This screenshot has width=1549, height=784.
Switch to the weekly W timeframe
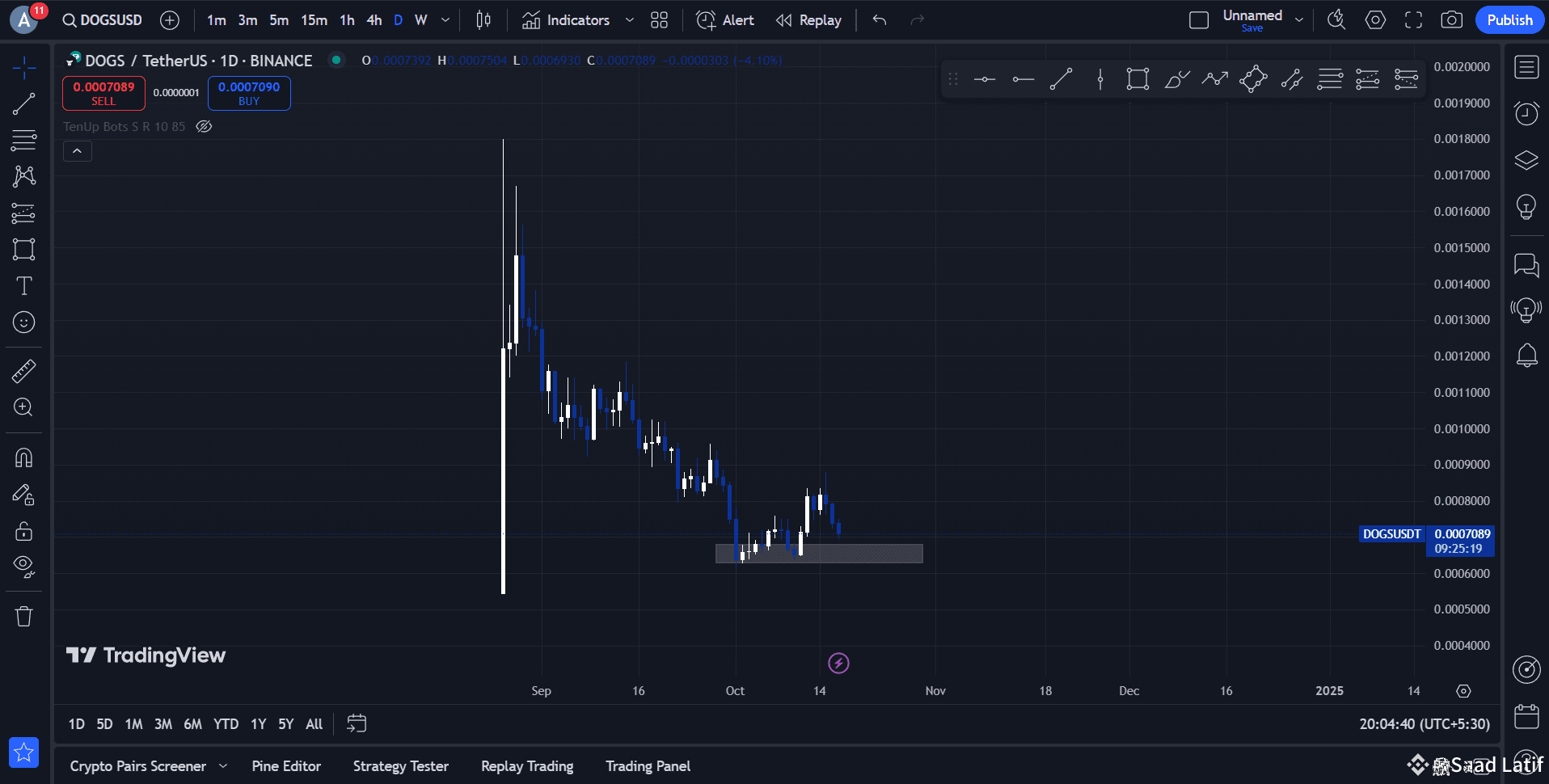tap(420, 20)
